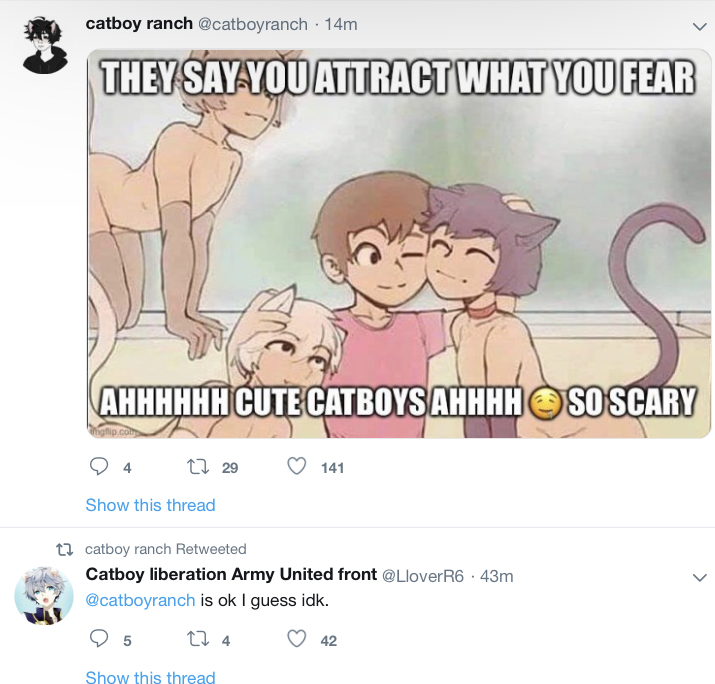Retweet the catboy ranch meme tweet
This screenshot has height=684, width=715.
[198, 467]
